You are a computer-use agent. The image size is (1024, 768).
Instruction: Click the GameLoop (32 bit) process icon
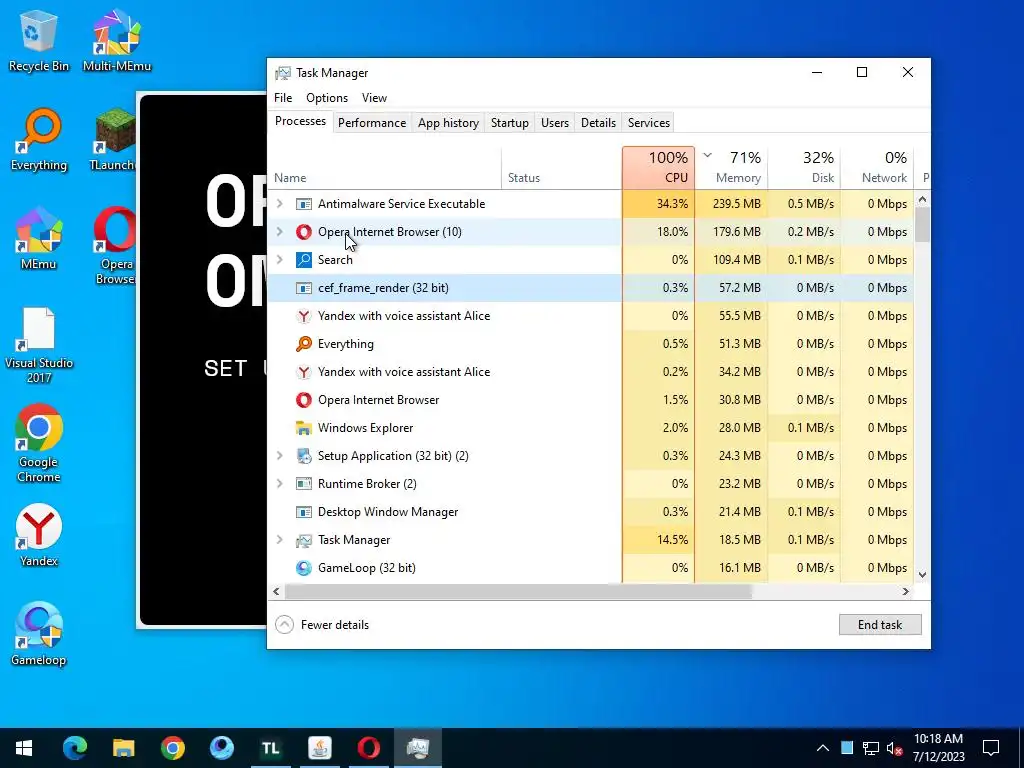point(304,568)
